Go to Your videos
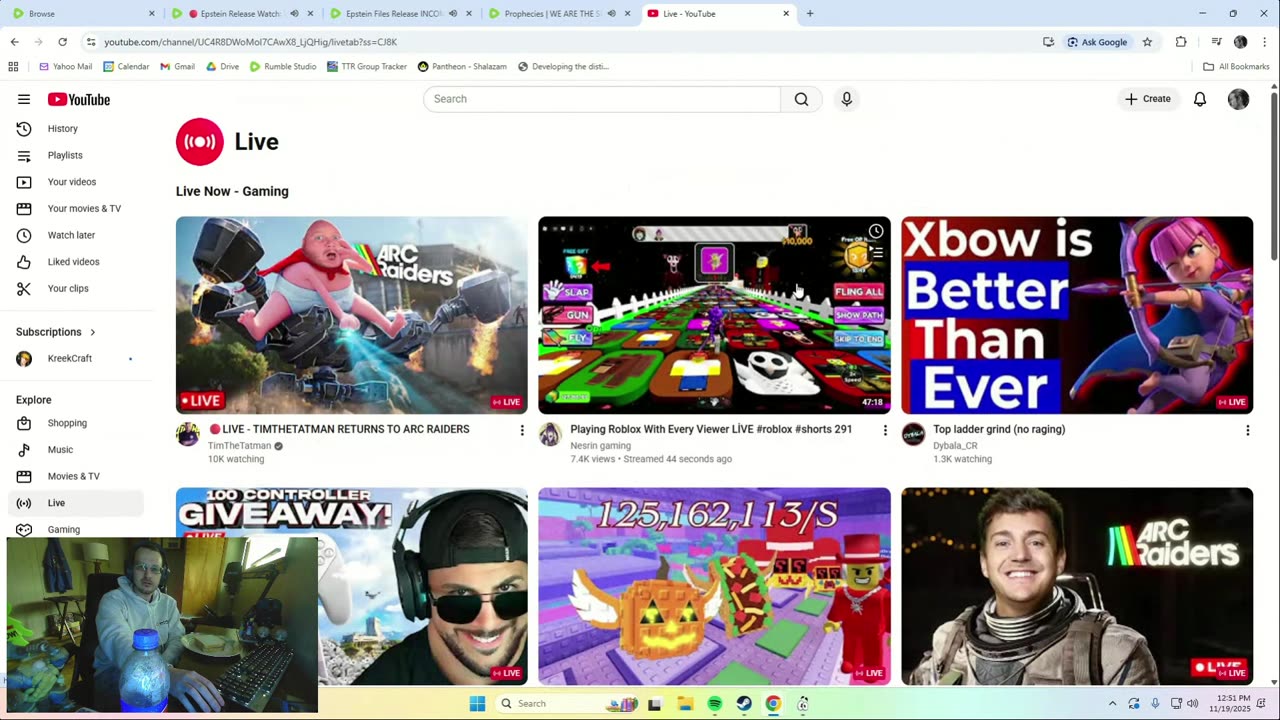The height and width of the screenshot is (720, 1280). [x=72, y=182]
